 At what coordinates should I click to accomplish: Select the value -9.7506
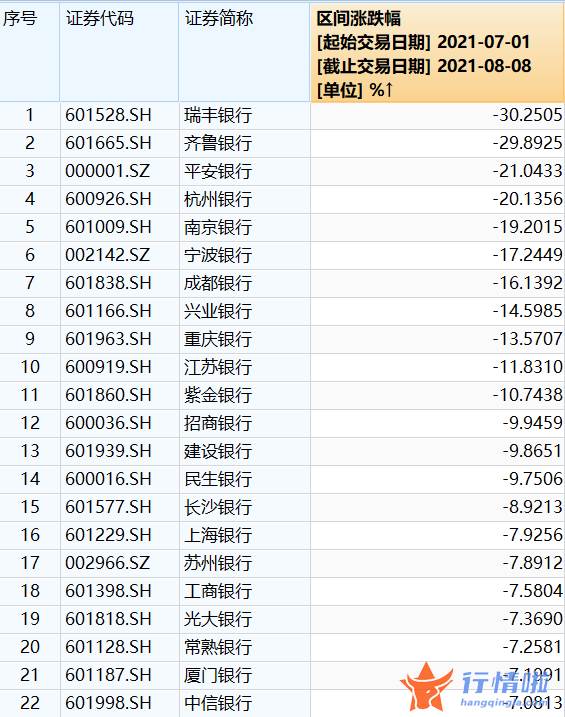pyautogui.click(x=533, y=479)
